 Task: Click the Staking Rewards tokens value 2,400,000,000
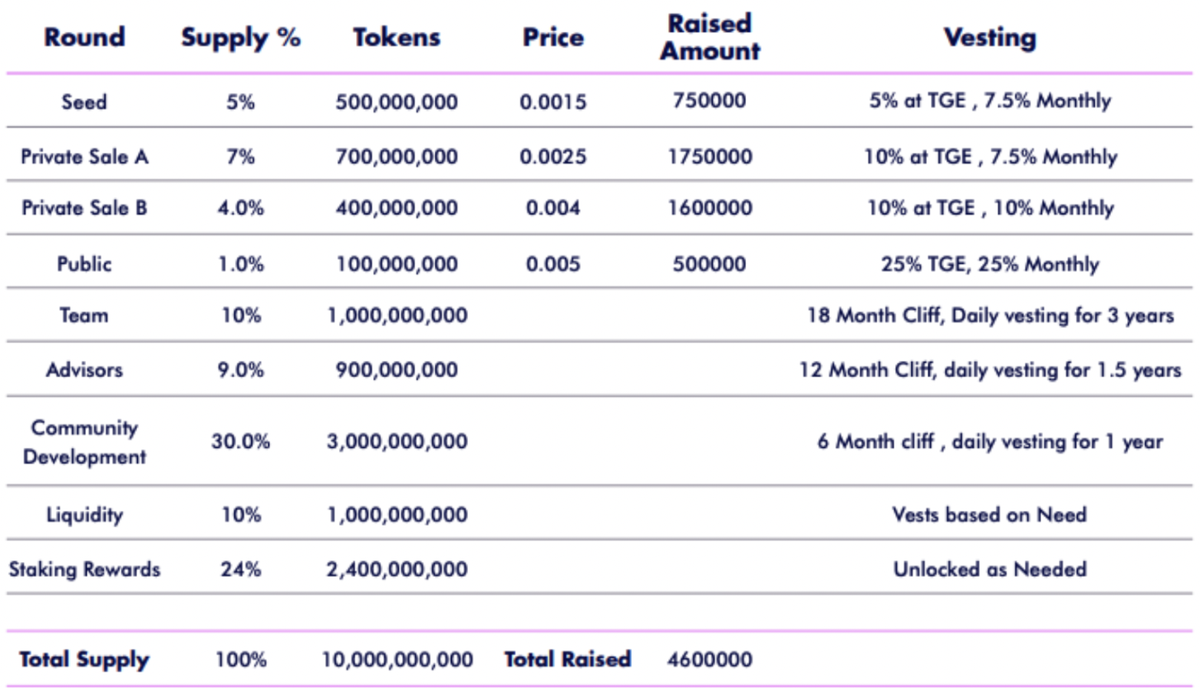397,570
